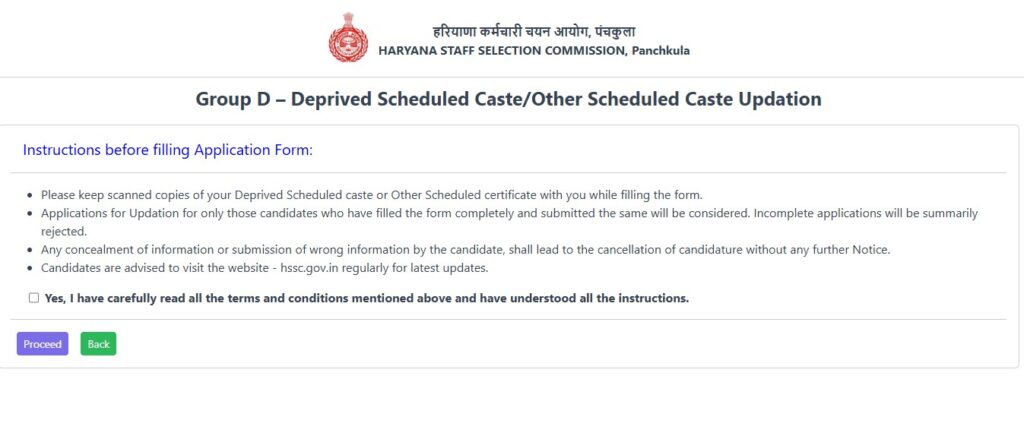Go back using the green Back button

coord(98,344)
